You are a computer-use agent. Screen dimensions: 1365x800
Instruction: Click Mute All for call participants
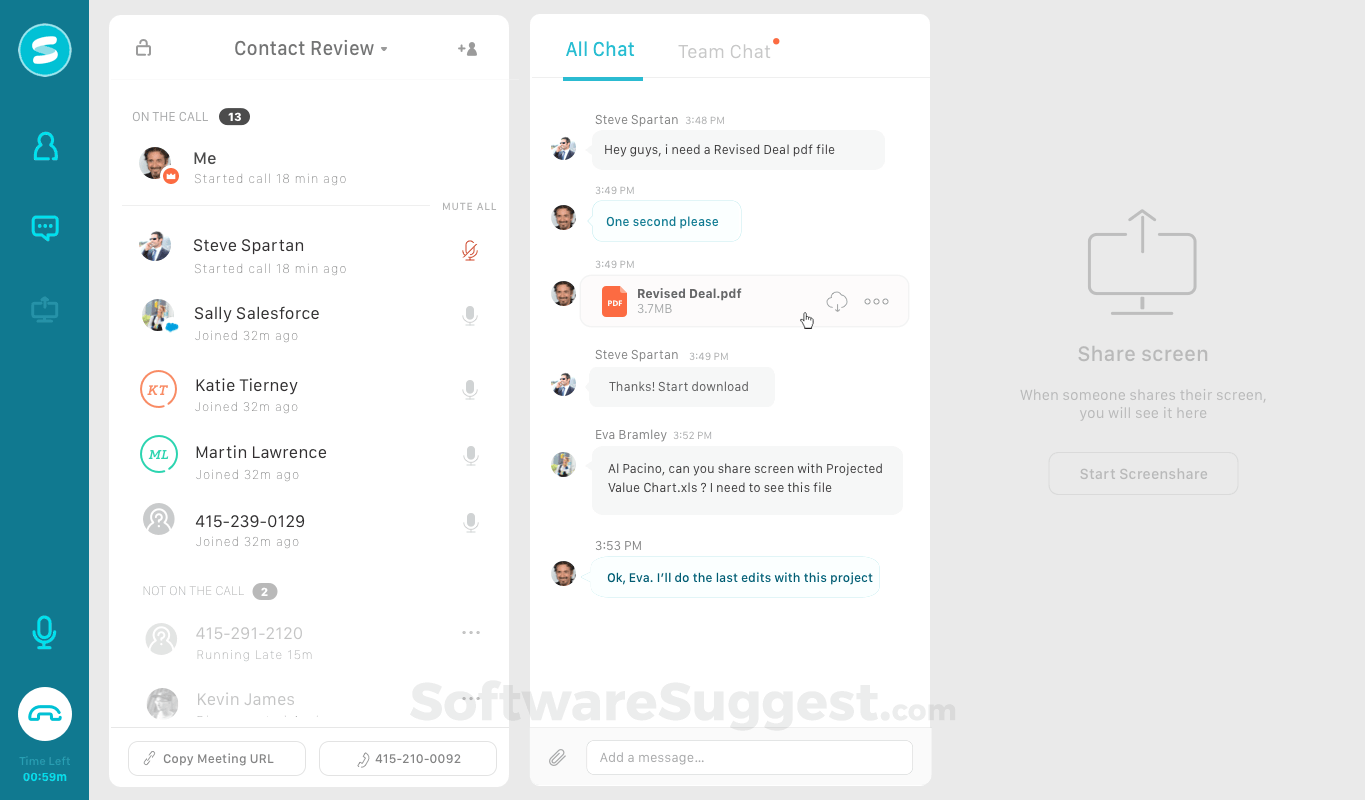click(x=469, y=206)
